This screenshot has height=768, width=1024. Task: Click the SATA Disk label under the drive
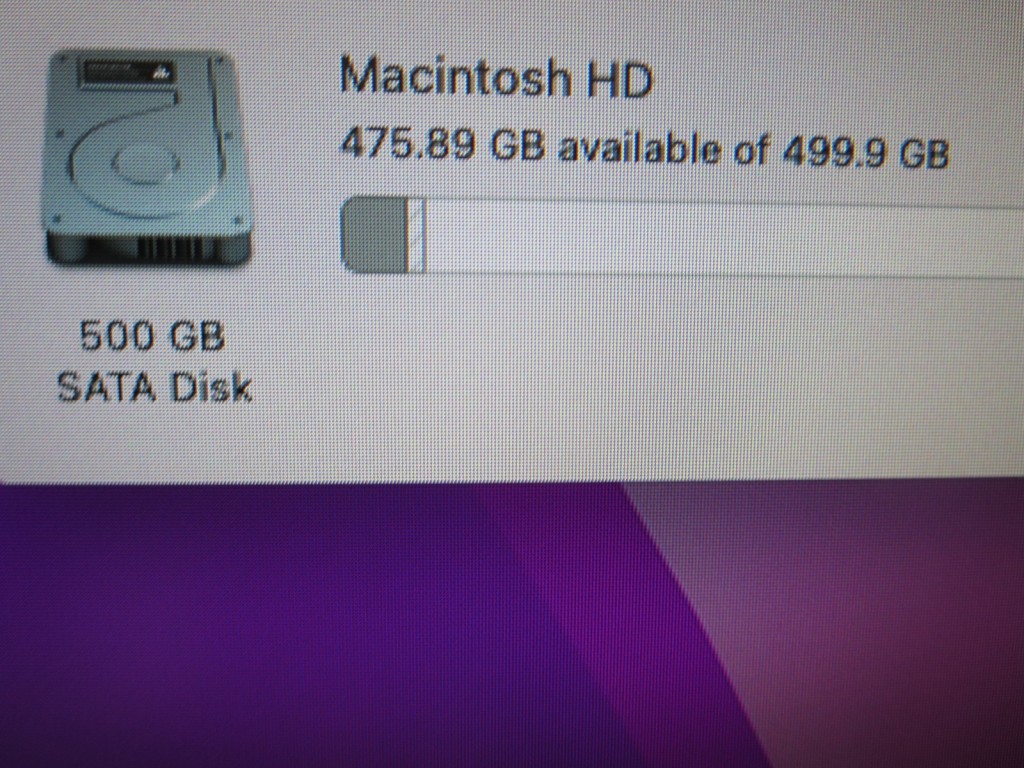pyautogui.click(x=154, y=387)
